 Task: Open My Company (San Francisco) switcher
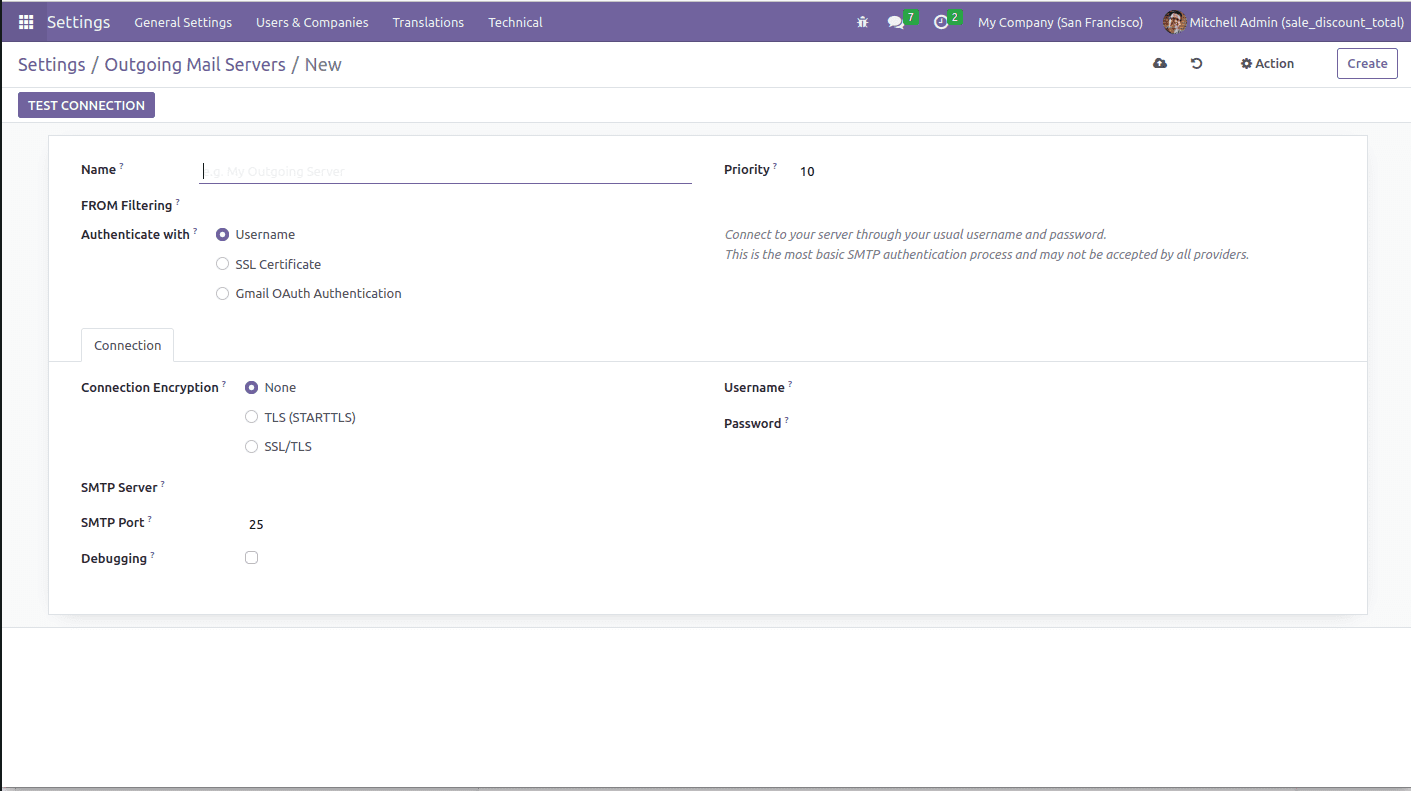[x=1060, y=22]
